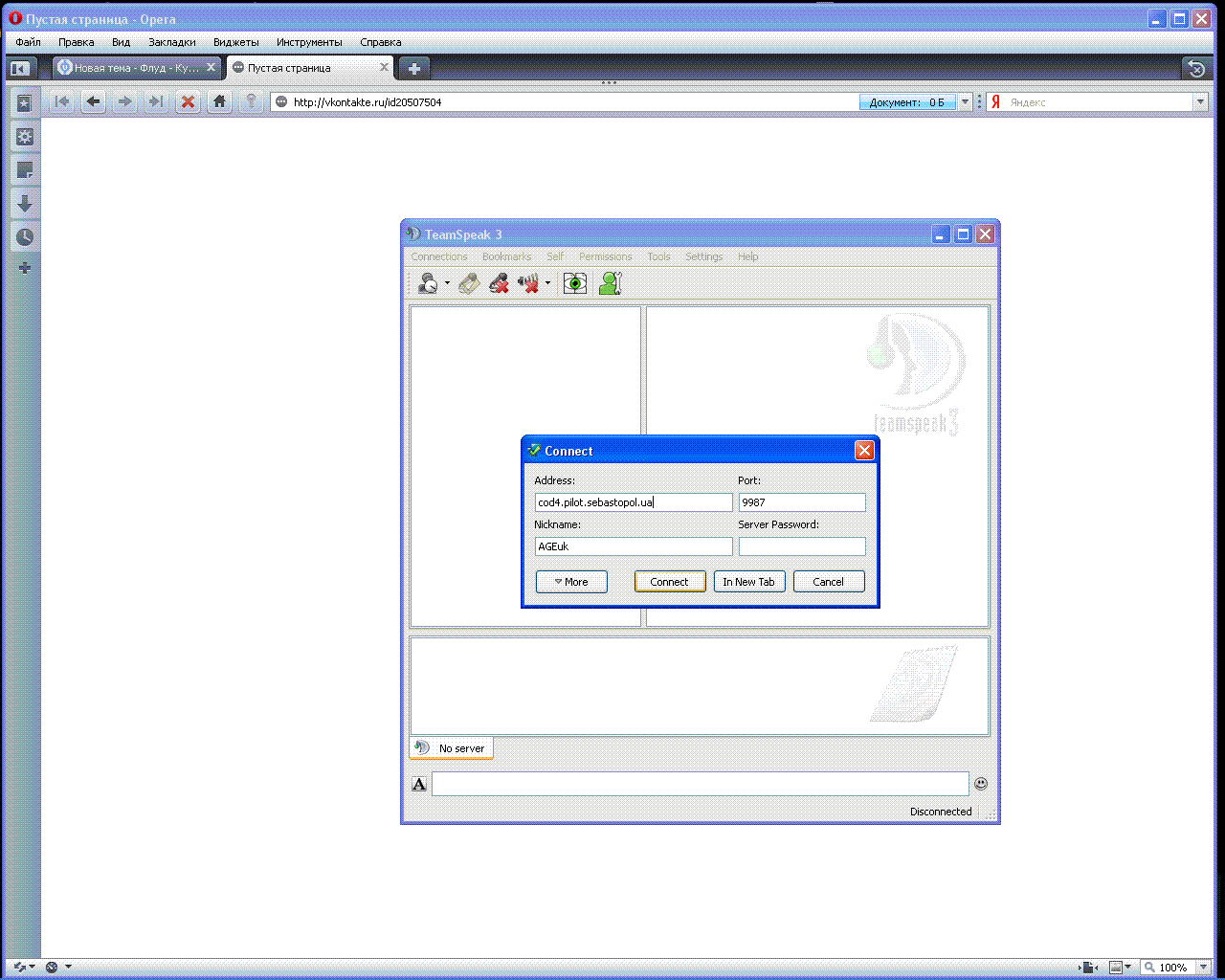The height and width of the screenshot is (980, 1225).
Task: Click the green eye subscribe icon
Action: [x=575, y=283]
